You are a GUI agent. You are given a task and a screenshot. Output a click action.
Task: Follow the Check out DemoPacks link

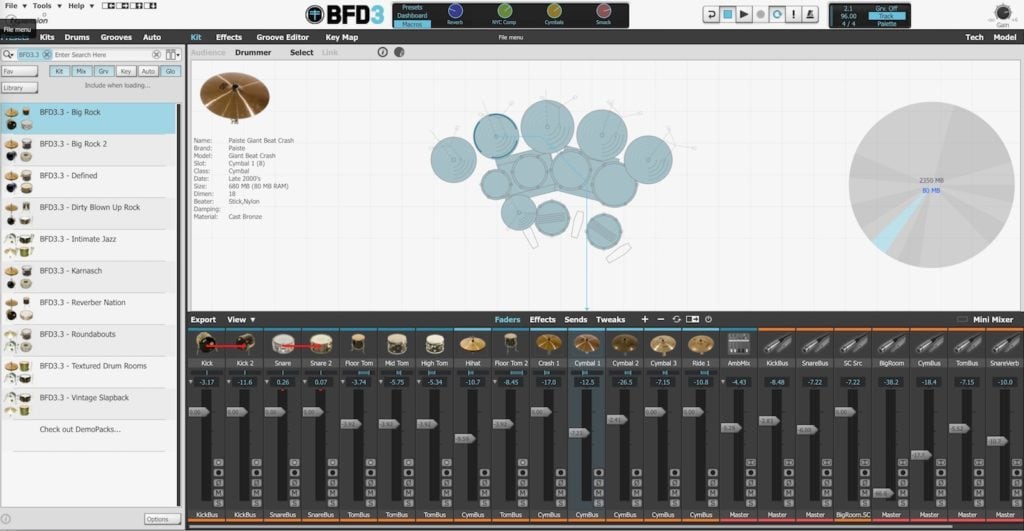pyautogui.click(x=80, y=429)
